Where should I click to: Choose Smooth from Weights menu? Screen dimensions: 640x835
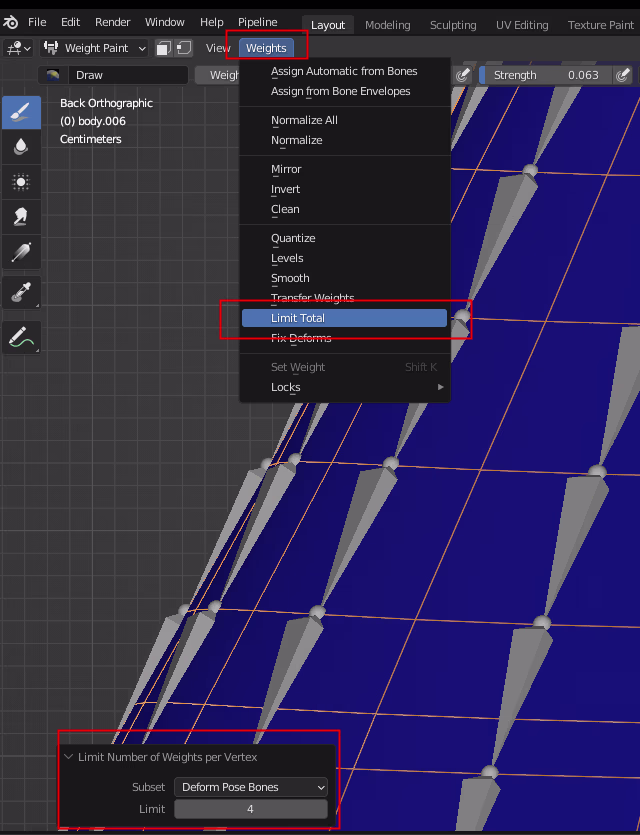point(344,278)
